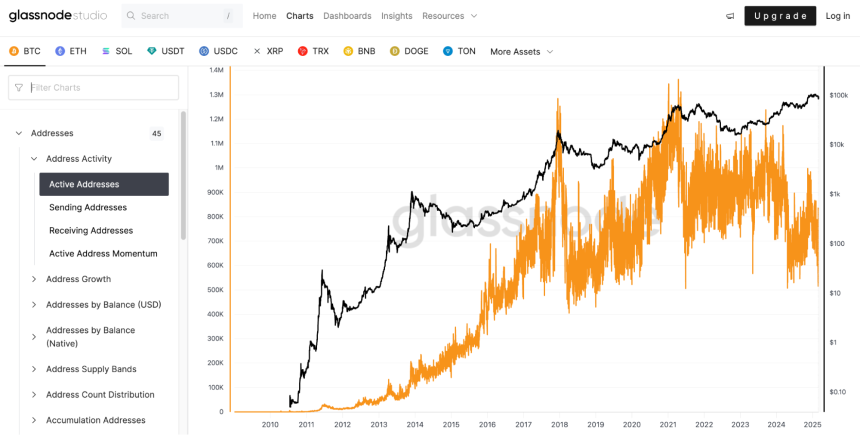Choose the SOL asset icon
The image size is (860, 435).
coord(106,52)
